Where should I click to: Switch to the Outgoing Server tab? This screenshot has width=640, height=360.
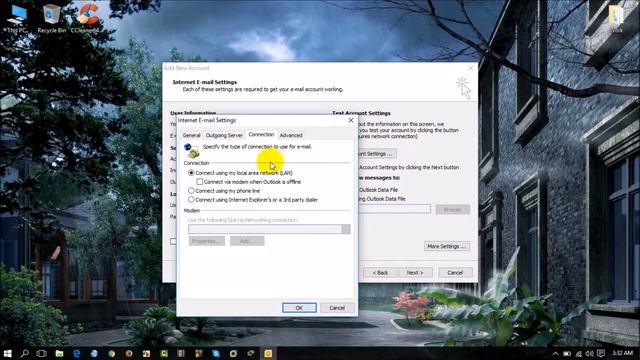pos(224,135)
